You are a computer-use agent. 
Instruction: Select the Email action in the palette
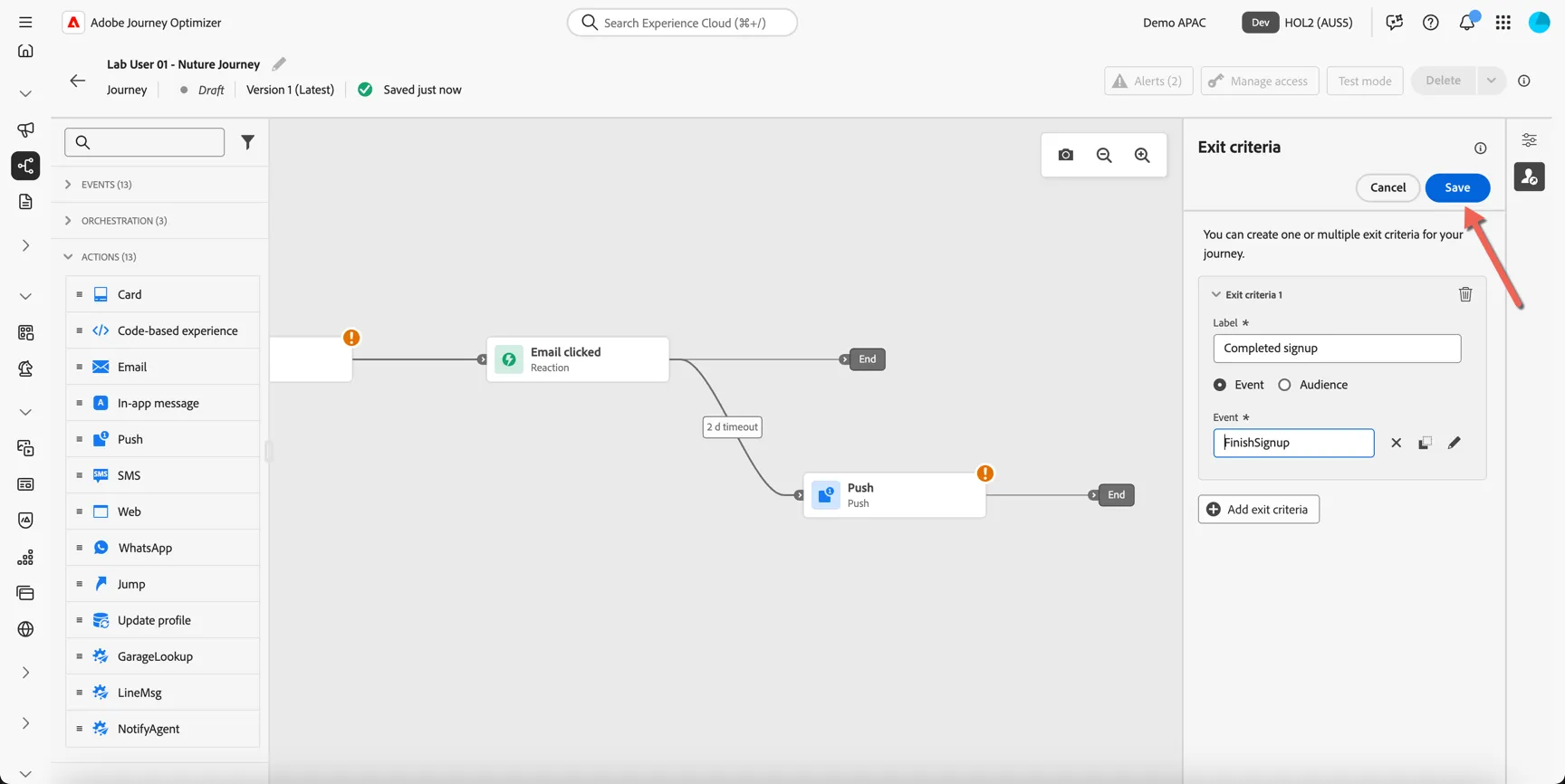tap(162, 367)
